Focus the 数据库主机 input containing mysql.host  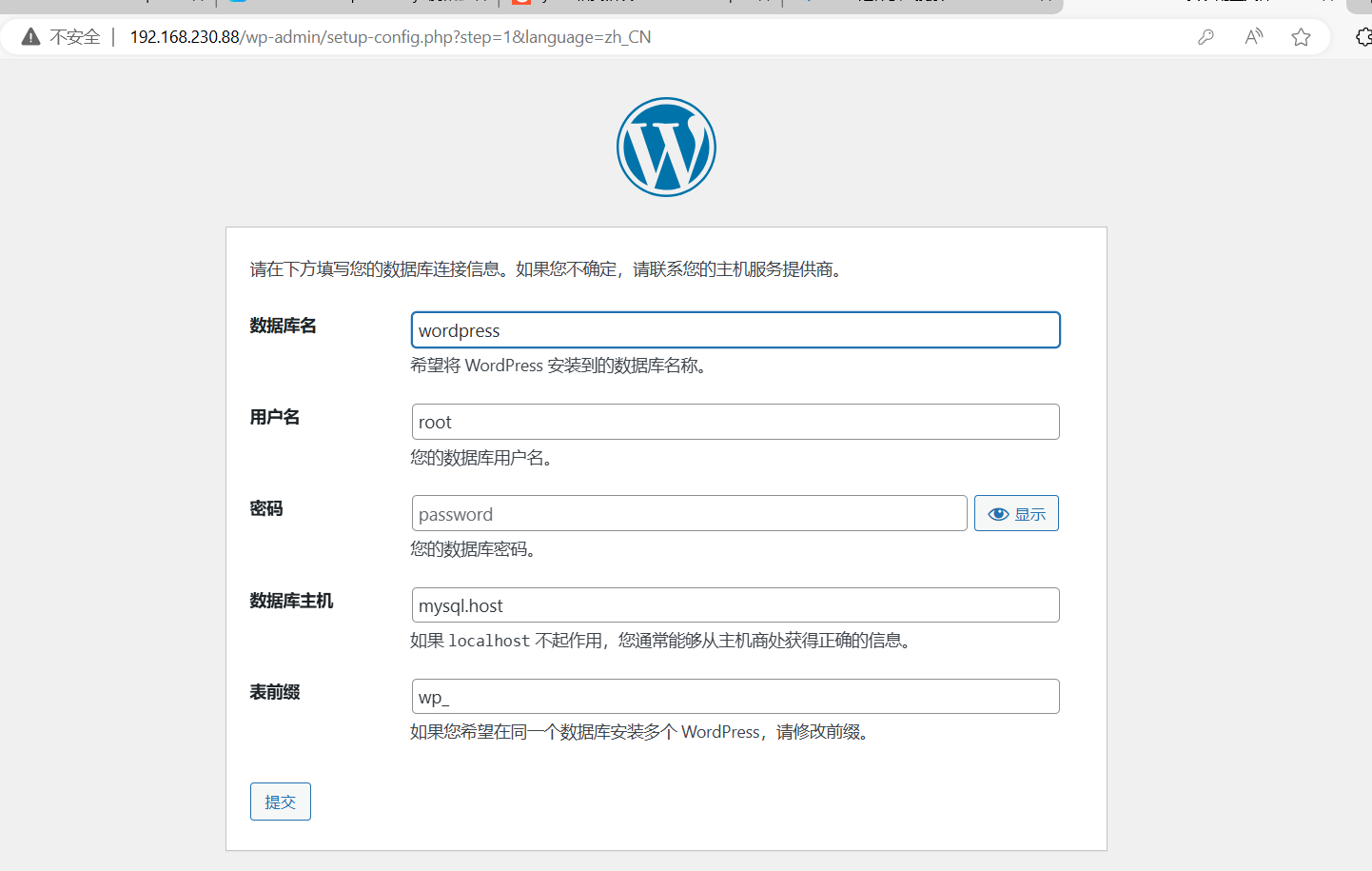(735, 605)
